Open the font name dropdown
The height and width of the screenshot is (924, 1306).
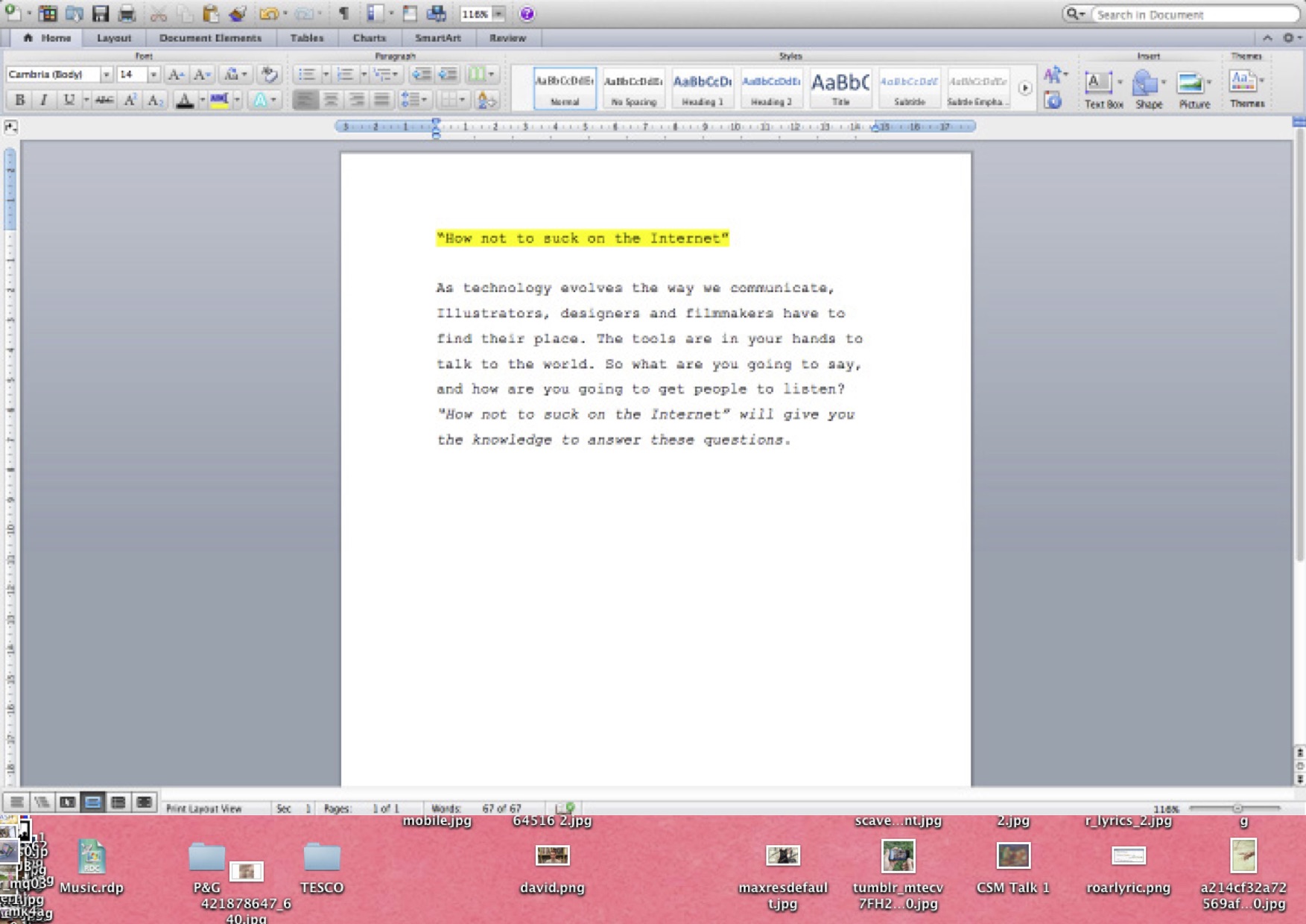[106, 75]
